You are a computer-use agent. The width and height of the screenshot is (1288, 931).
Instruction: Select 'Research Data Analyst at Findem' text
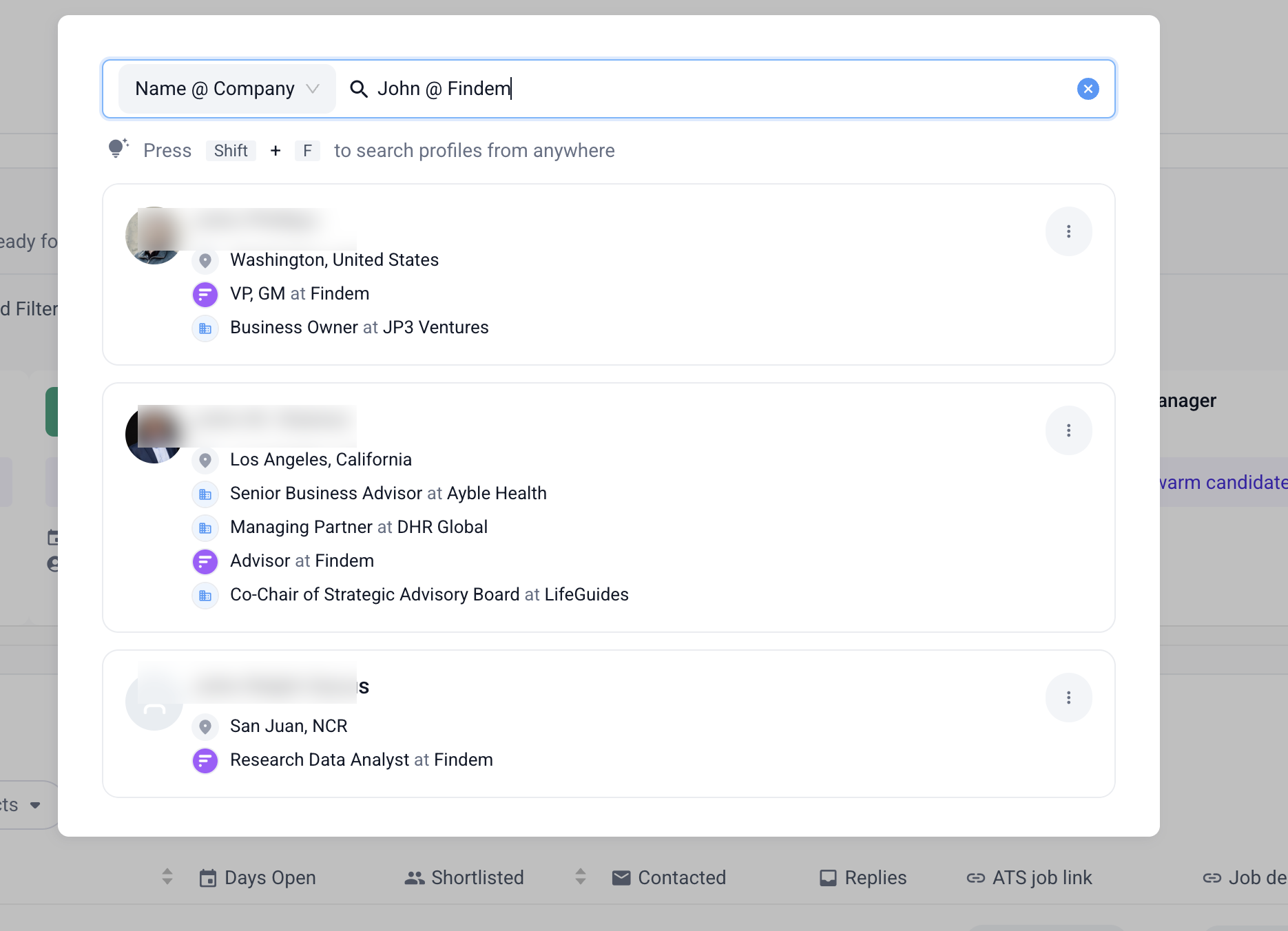pyautogui.click(x=362, y=760)
